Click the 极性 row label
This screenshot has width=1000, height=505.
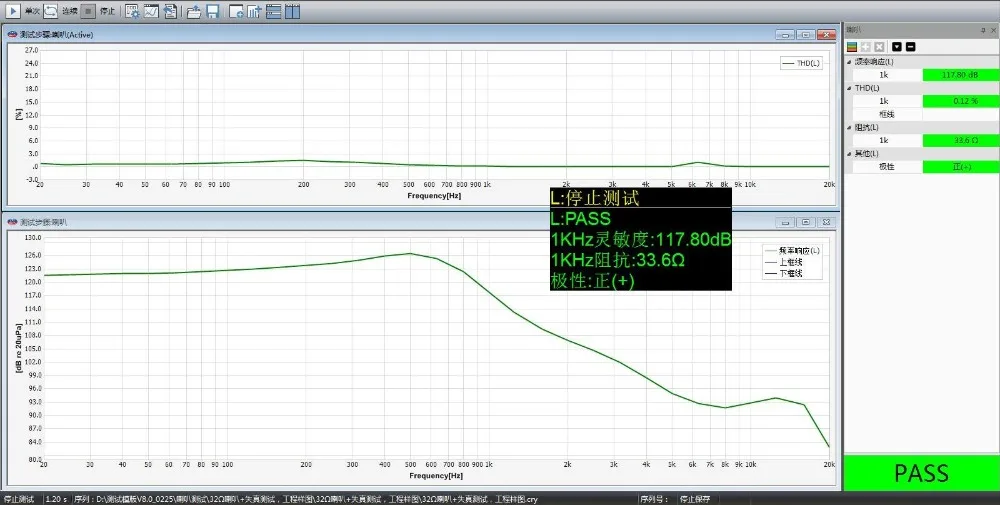point(886,166)
